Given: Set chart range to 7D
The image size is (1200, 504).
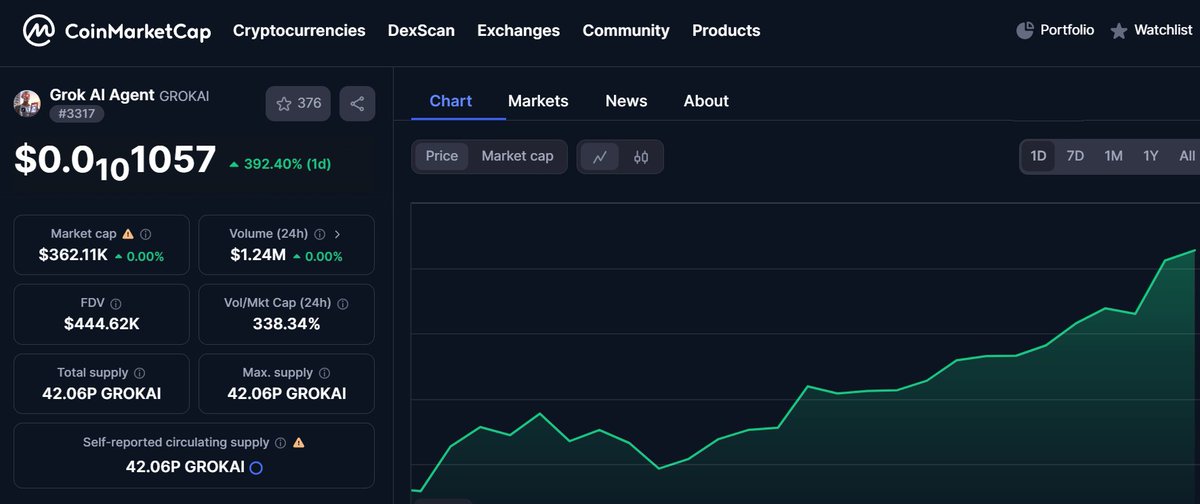Looking at the screenshot, I should tap(1075, 156).
